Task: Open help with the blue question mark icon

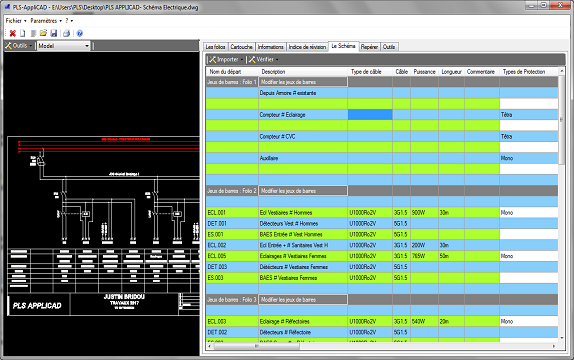Action: pos(79,33)
